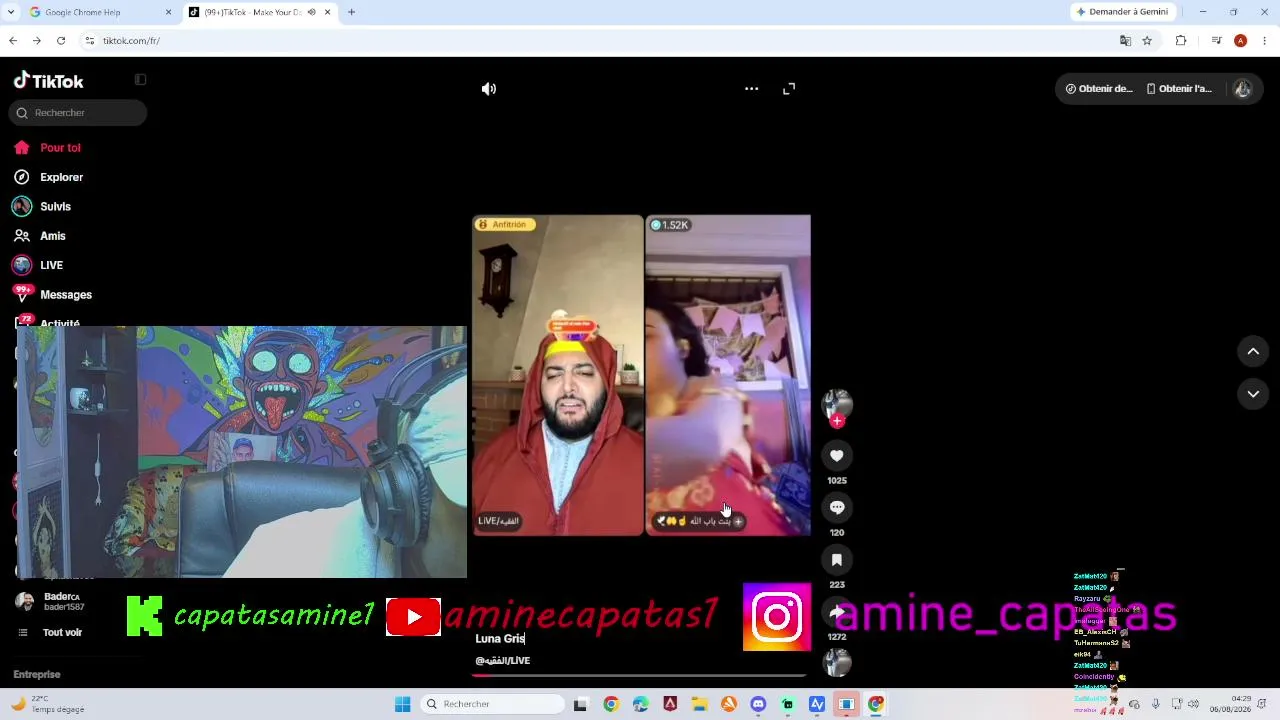Image resolution: width=1280 pixels, height=720 pixels.
Task: Translate this page with Google Translate
Action: [x=1125, y=41]
